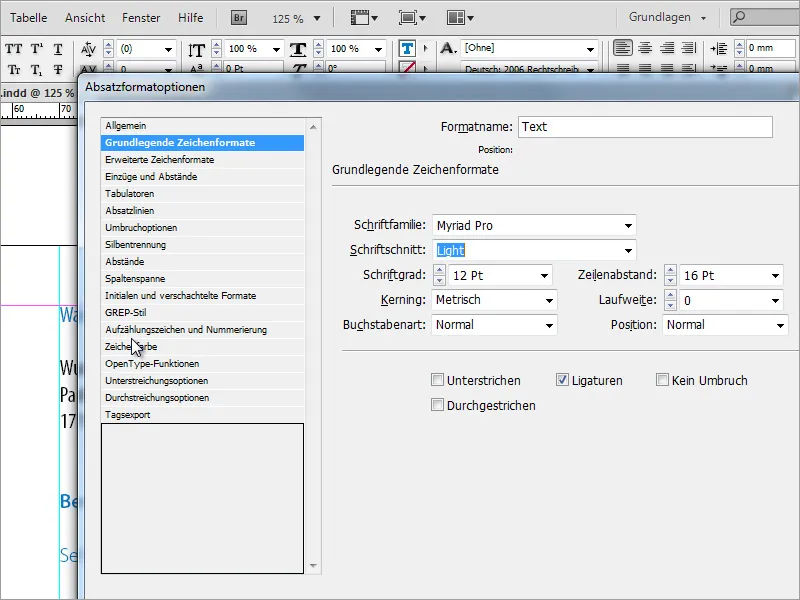Select OpenType-Funktionen category
This screenshot has height=600, width=800.
(203, 364)
